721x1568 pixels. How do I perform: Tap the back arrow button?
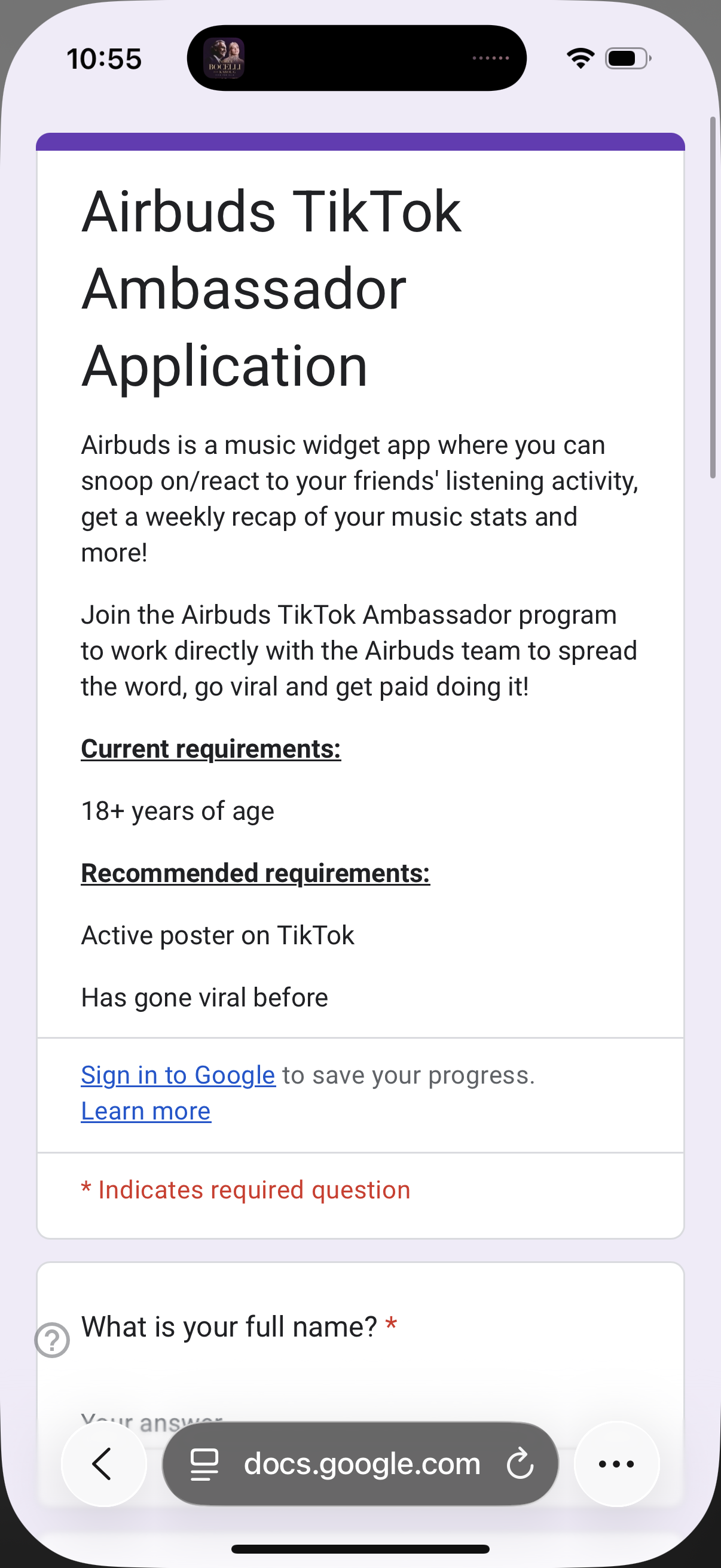coord(103,1464)
